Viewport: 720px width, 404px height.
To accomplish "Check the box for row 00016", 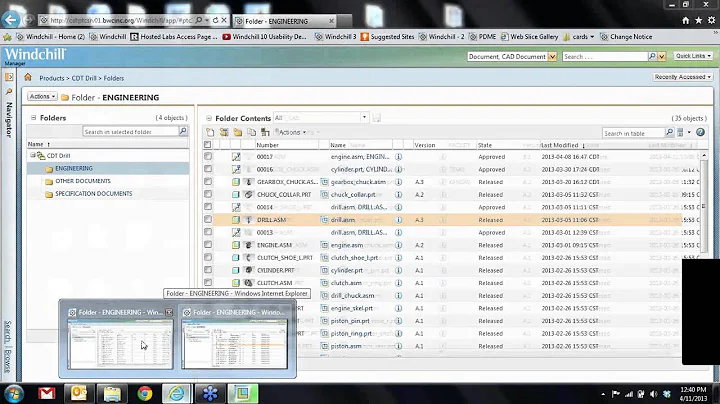I will (x=208, y=169).
